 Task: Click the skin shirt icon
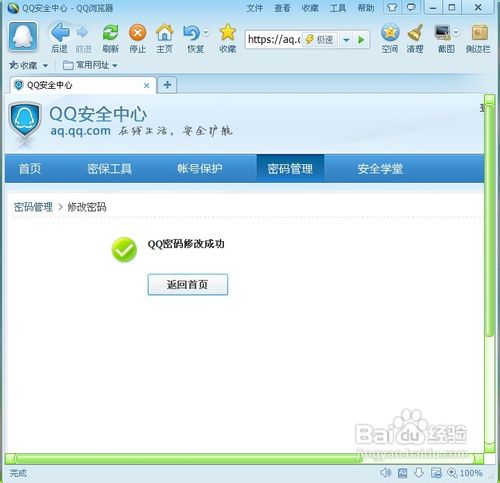click(x=392, y=7)
